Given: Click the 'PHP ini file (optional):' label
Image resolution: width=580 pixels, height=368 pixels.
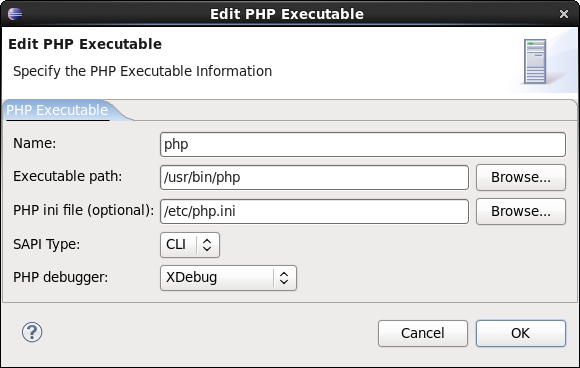Looking at the screenshot, I should tap(83, 210).
